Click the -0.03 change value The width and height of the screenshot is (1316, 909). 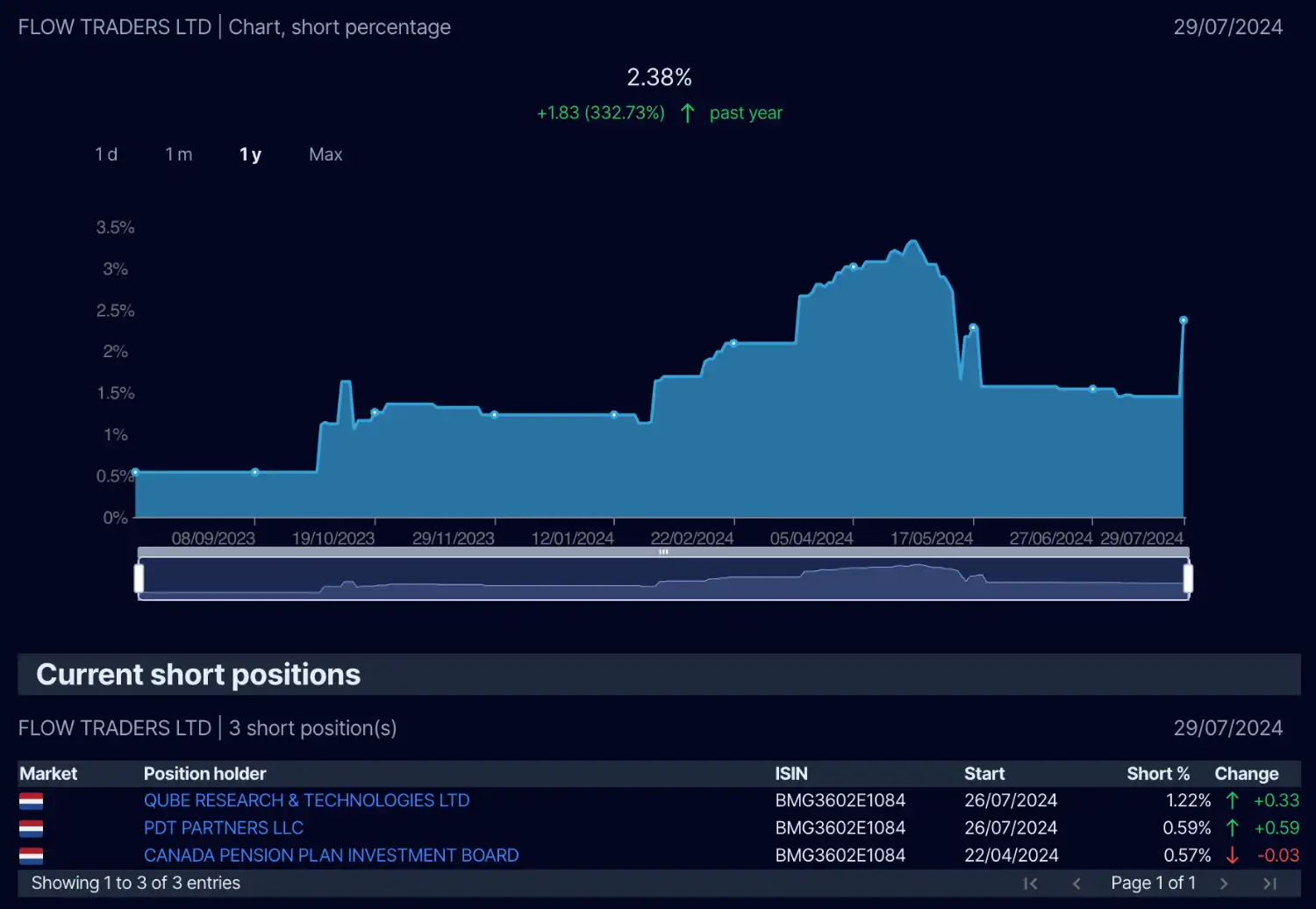(1278, 855)
